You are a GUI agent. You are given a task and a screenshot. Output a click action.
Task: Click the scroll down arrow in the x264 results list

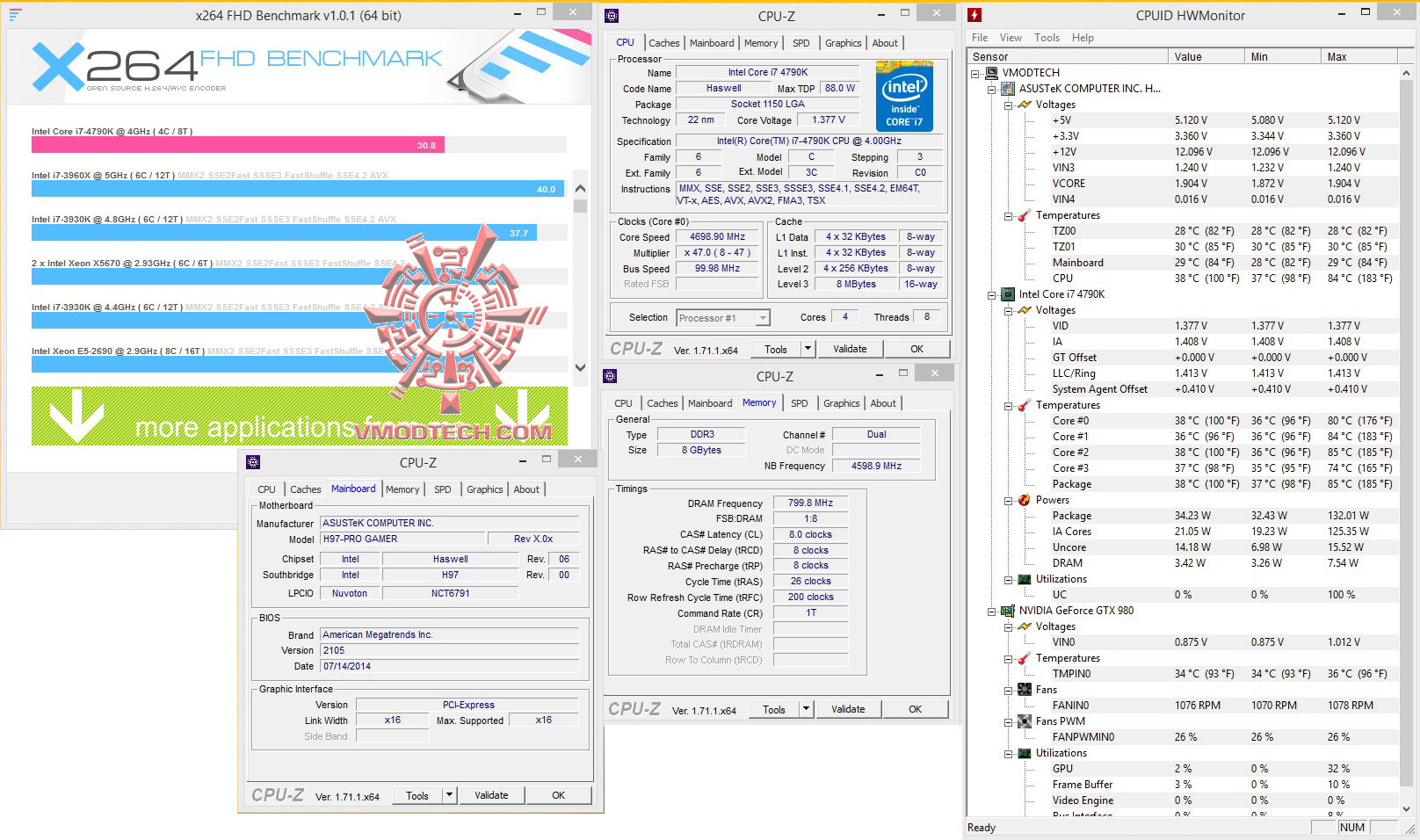[x=580, y=368]
